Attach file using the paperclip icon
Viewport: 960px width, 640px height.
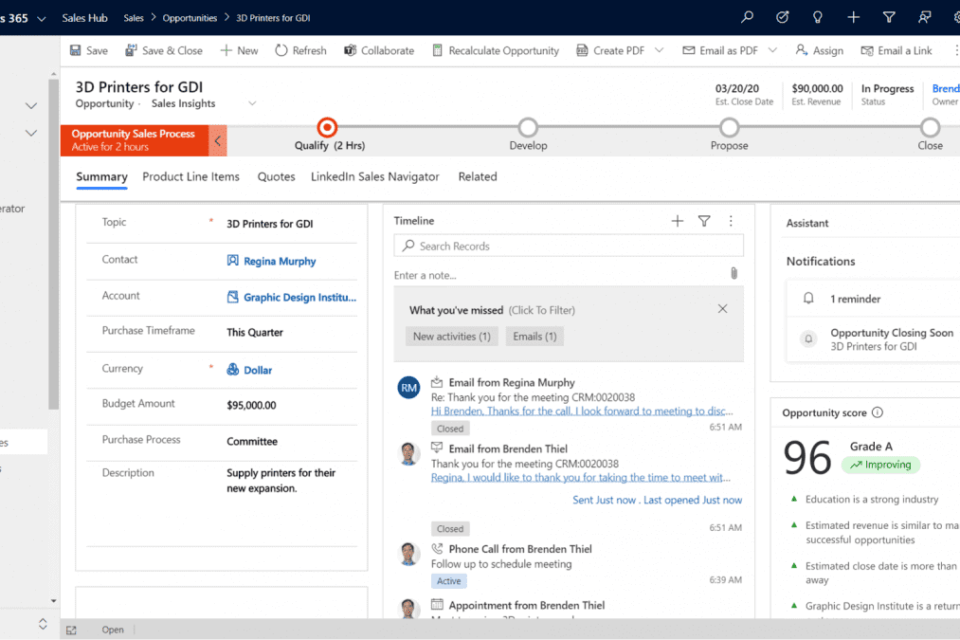pyautogui.click(x=734, y=274)
